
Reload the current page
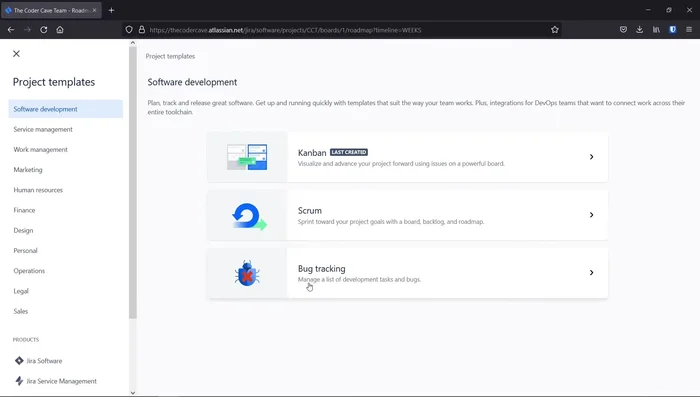point(44,29)
